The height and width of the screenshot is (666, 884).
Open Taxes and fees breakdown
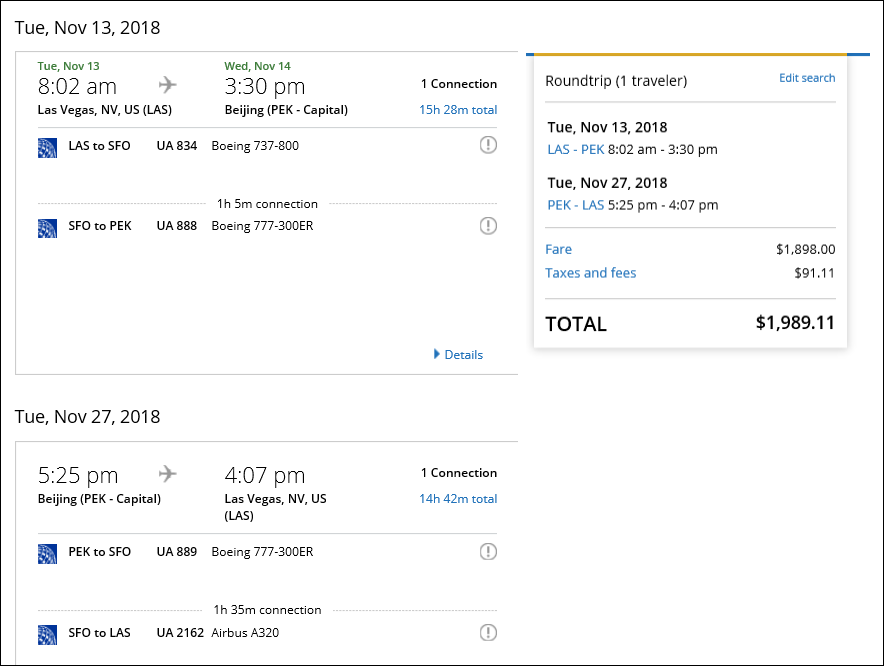tap(591, 273)
